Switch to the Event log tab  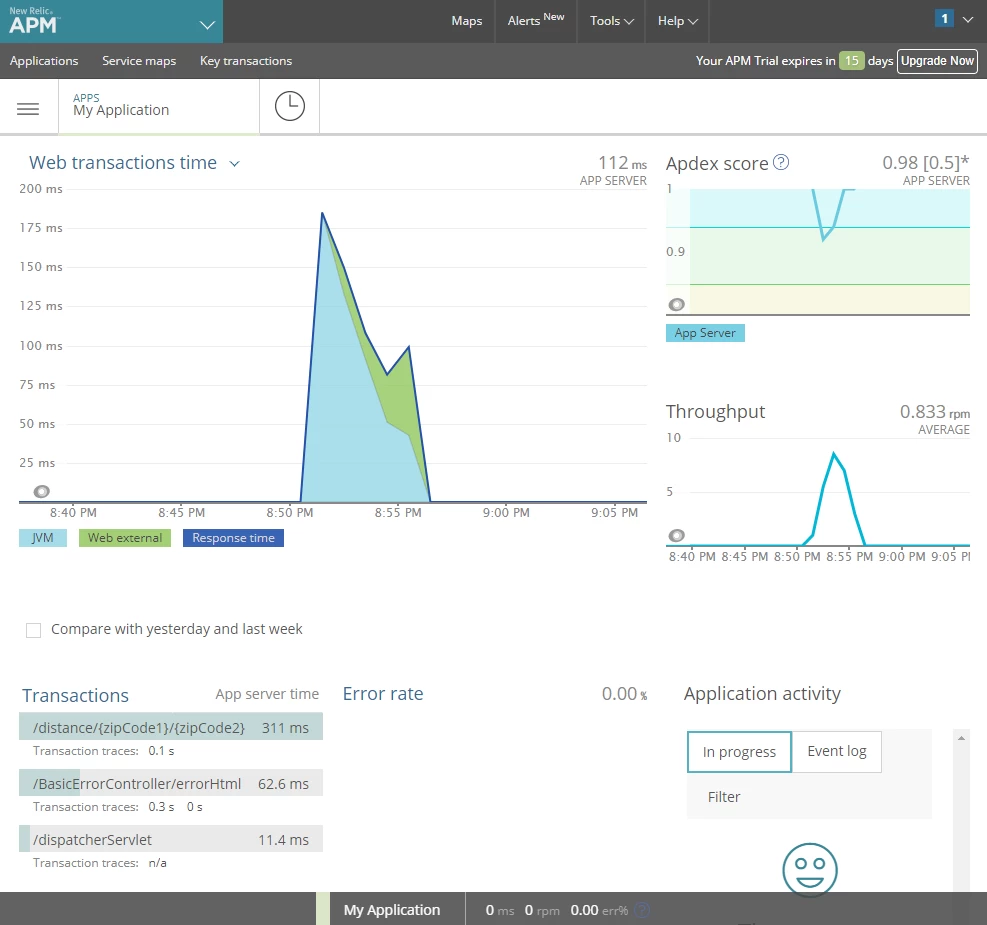[x=837, y=751]
